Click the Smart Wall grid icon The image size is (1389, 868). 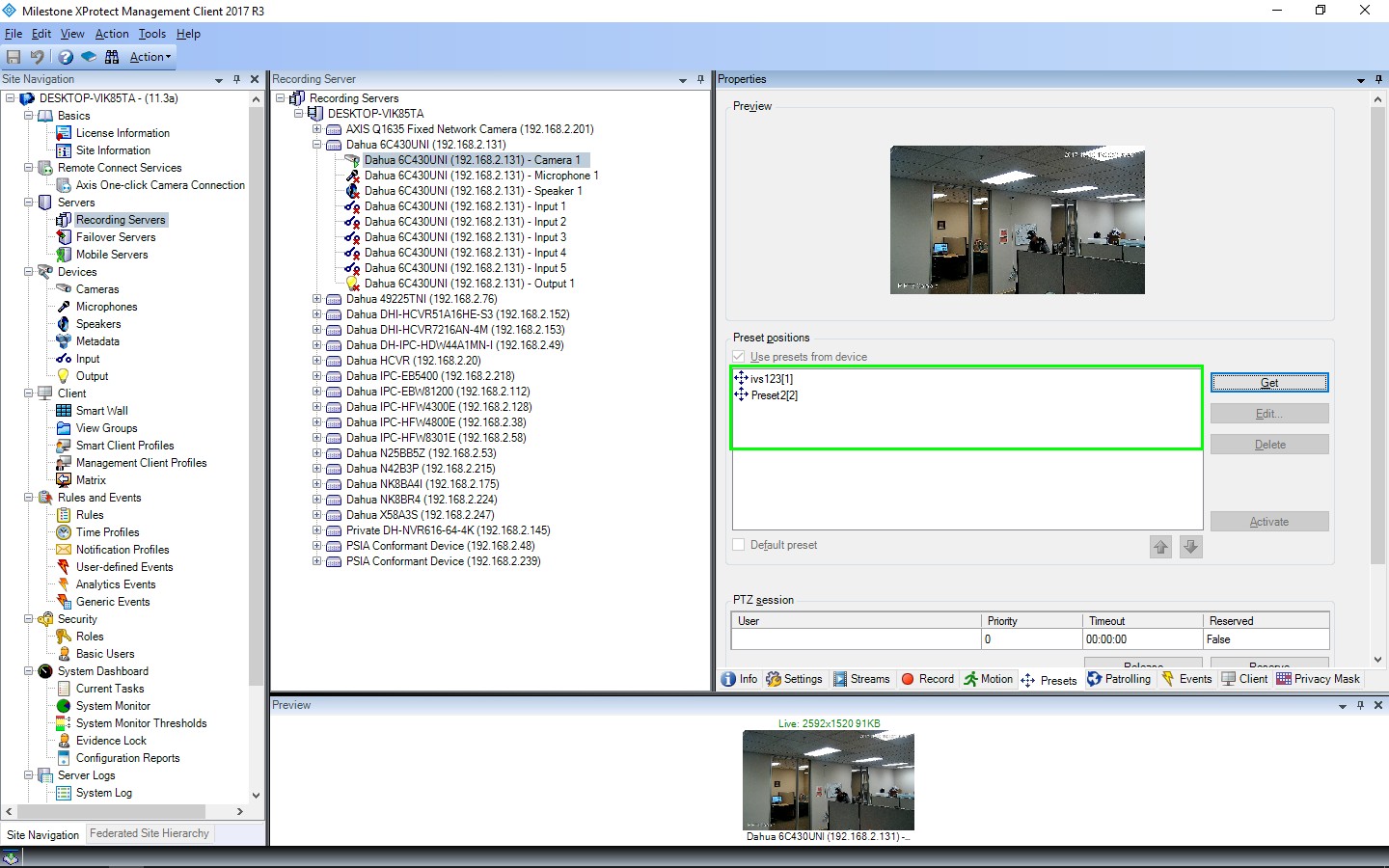(x=64, y=411)
